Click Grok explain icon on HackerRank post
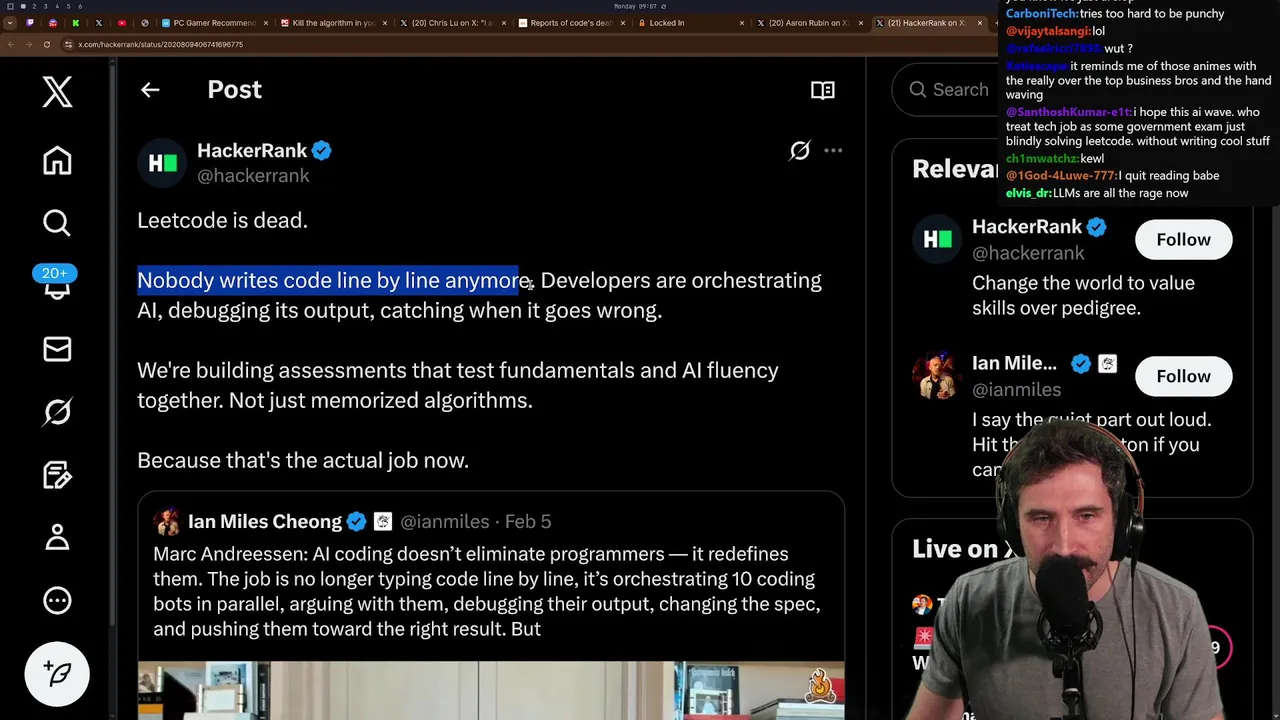Viewport: 1280px width, 720px height. (x=800, y=151)
